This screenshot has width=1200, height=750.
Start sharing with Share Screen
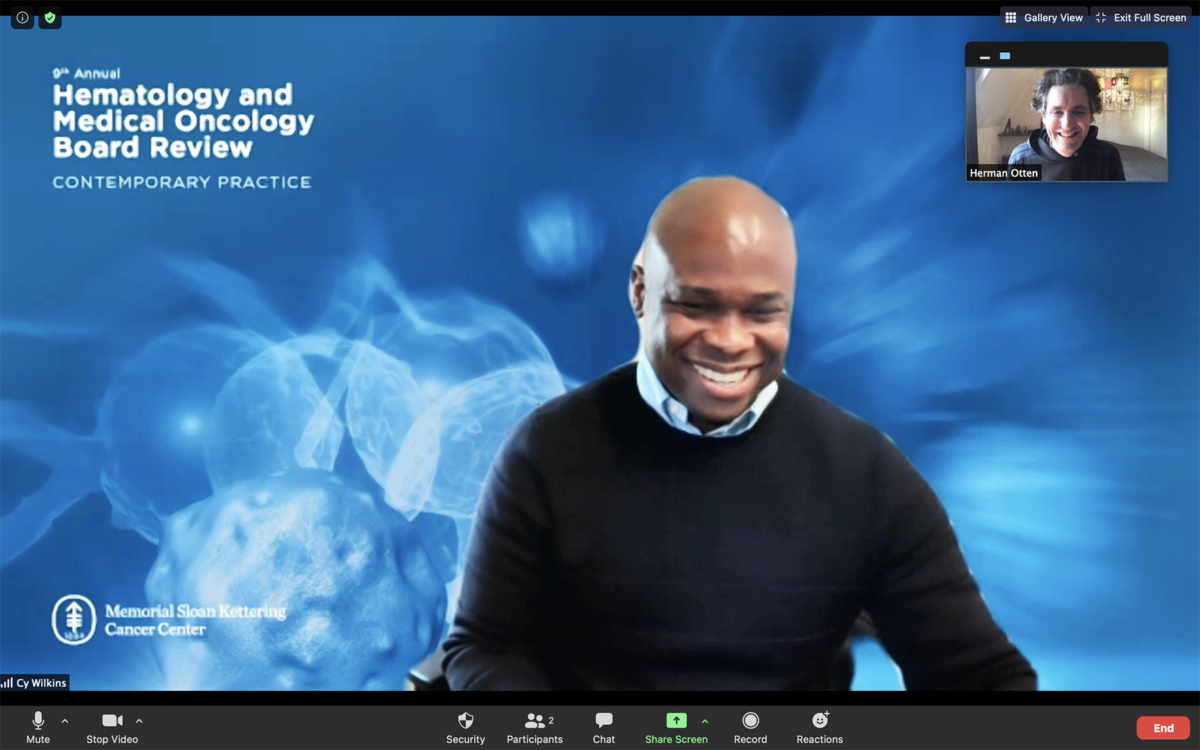676,727
